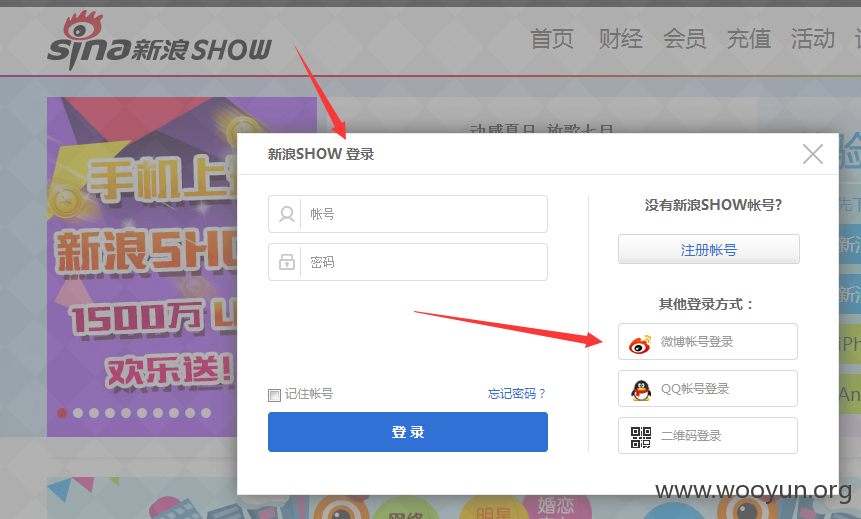Open the 充值 nav item
This screenshot has width=861, height=519.
(749, 40)
